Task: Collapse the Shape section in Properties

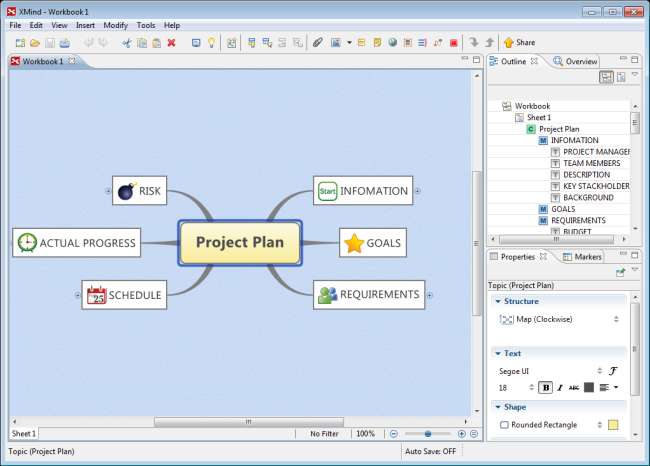Action: click(498, 407)
